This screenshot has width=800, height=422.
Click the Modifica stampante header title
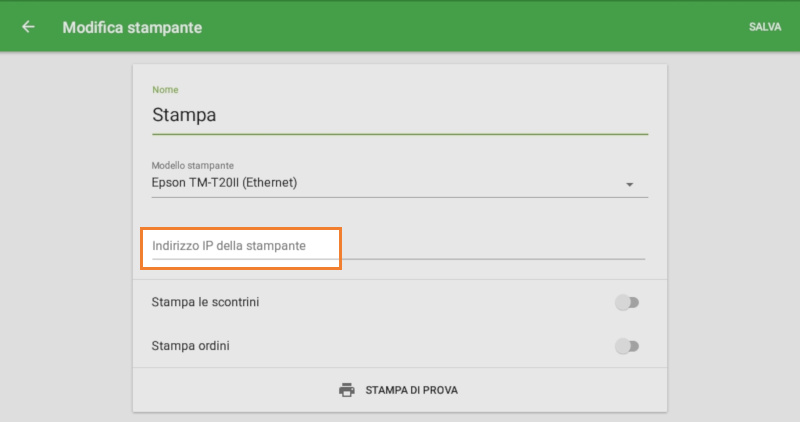(x=132, y=27)
